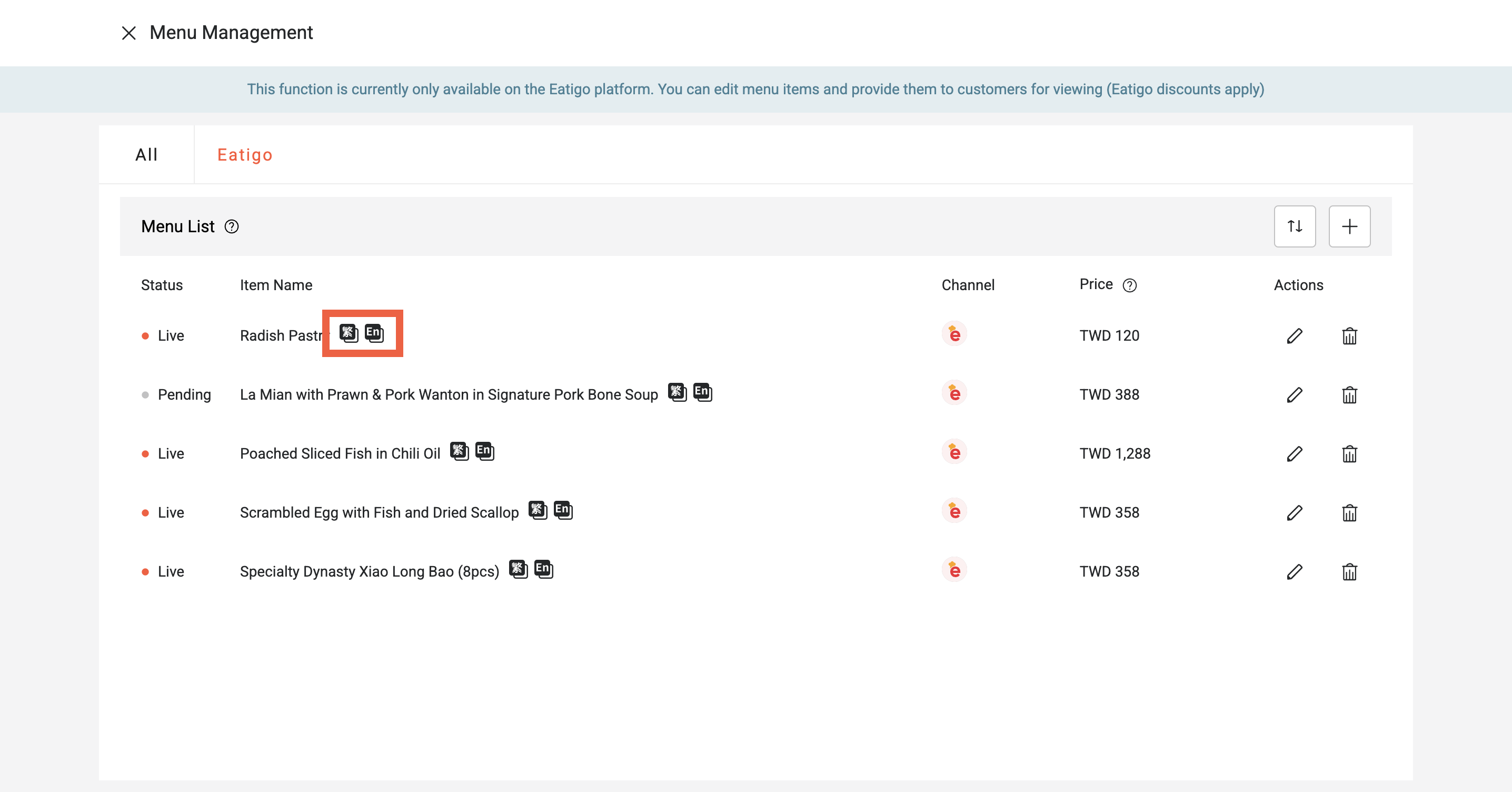Click Traditional Chinese icon for Xiao Long Bao

point(518,569)
